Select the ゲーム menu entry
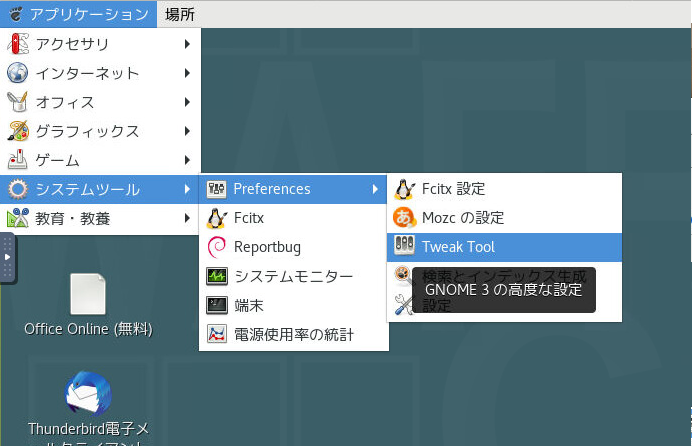The width and height of the screenshot is (692, 446). click(100, 160)
